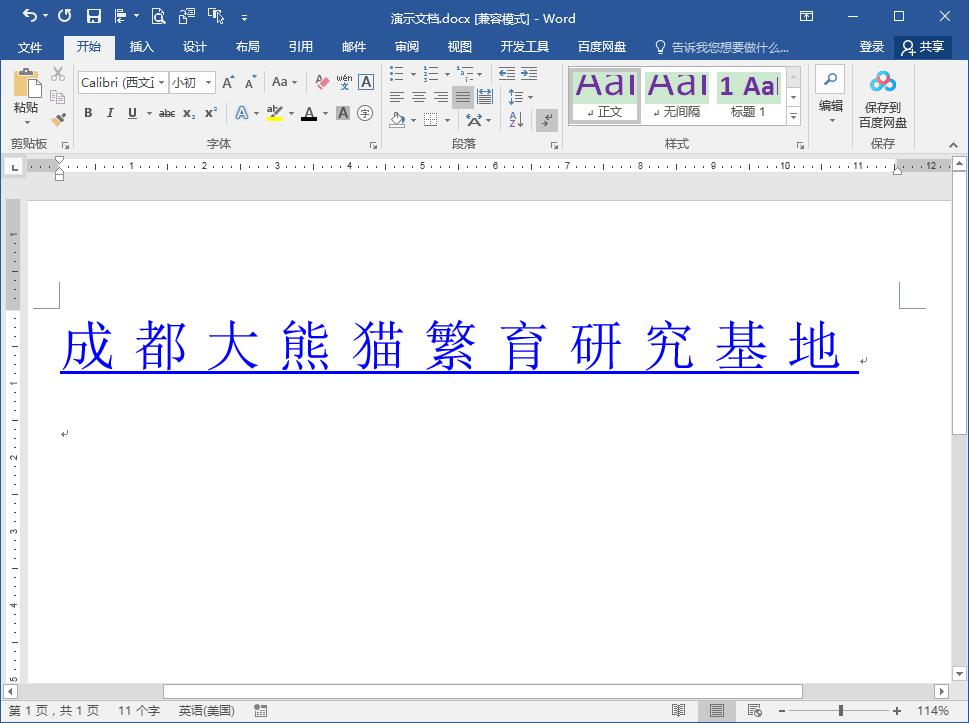The height and width of the screenshot is (723, 969).
Task: Open the line spacing dropdown
Action: 520,97
